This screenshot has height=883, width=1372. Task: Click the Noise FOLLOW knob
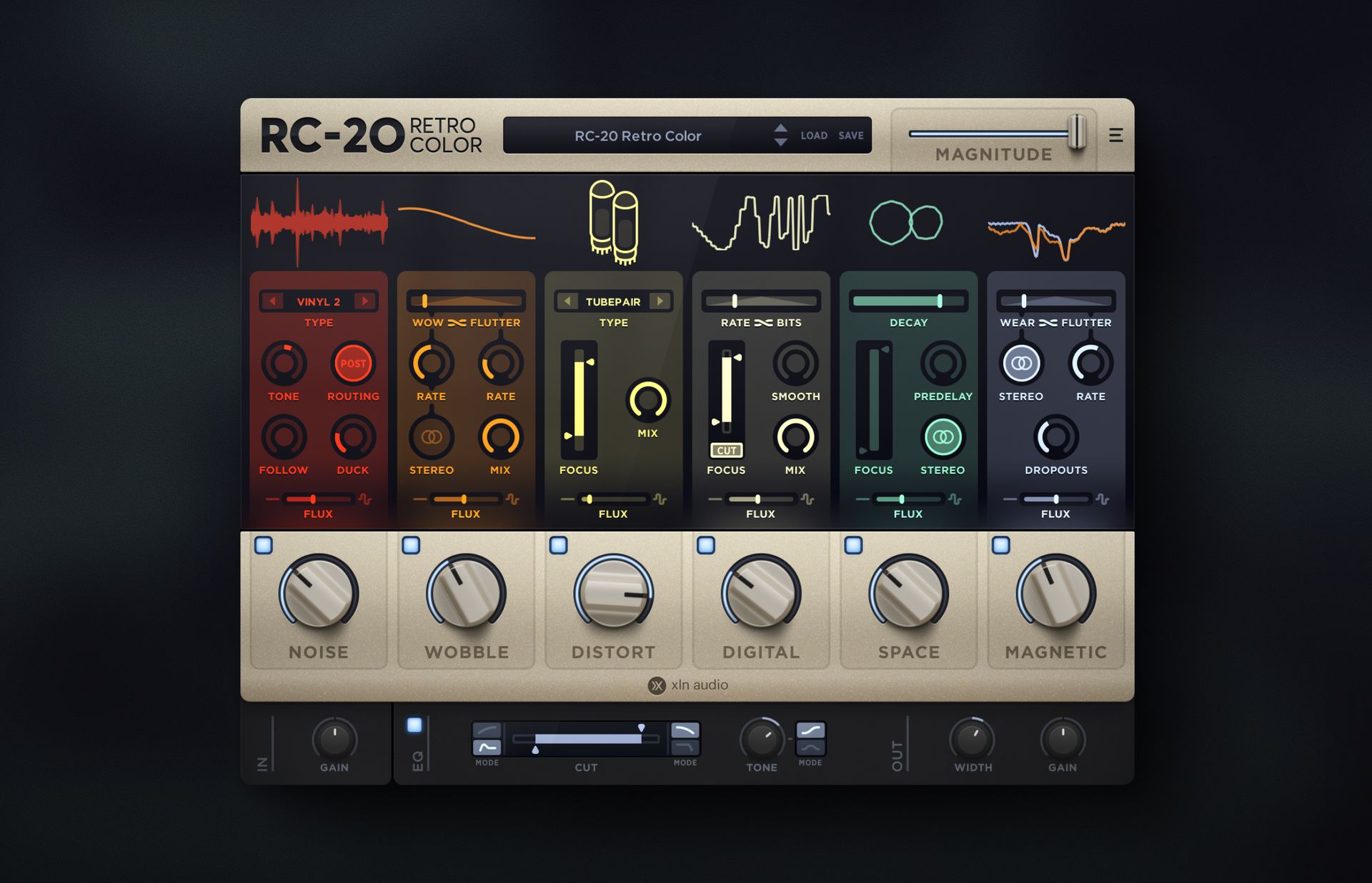coord(284,436)
